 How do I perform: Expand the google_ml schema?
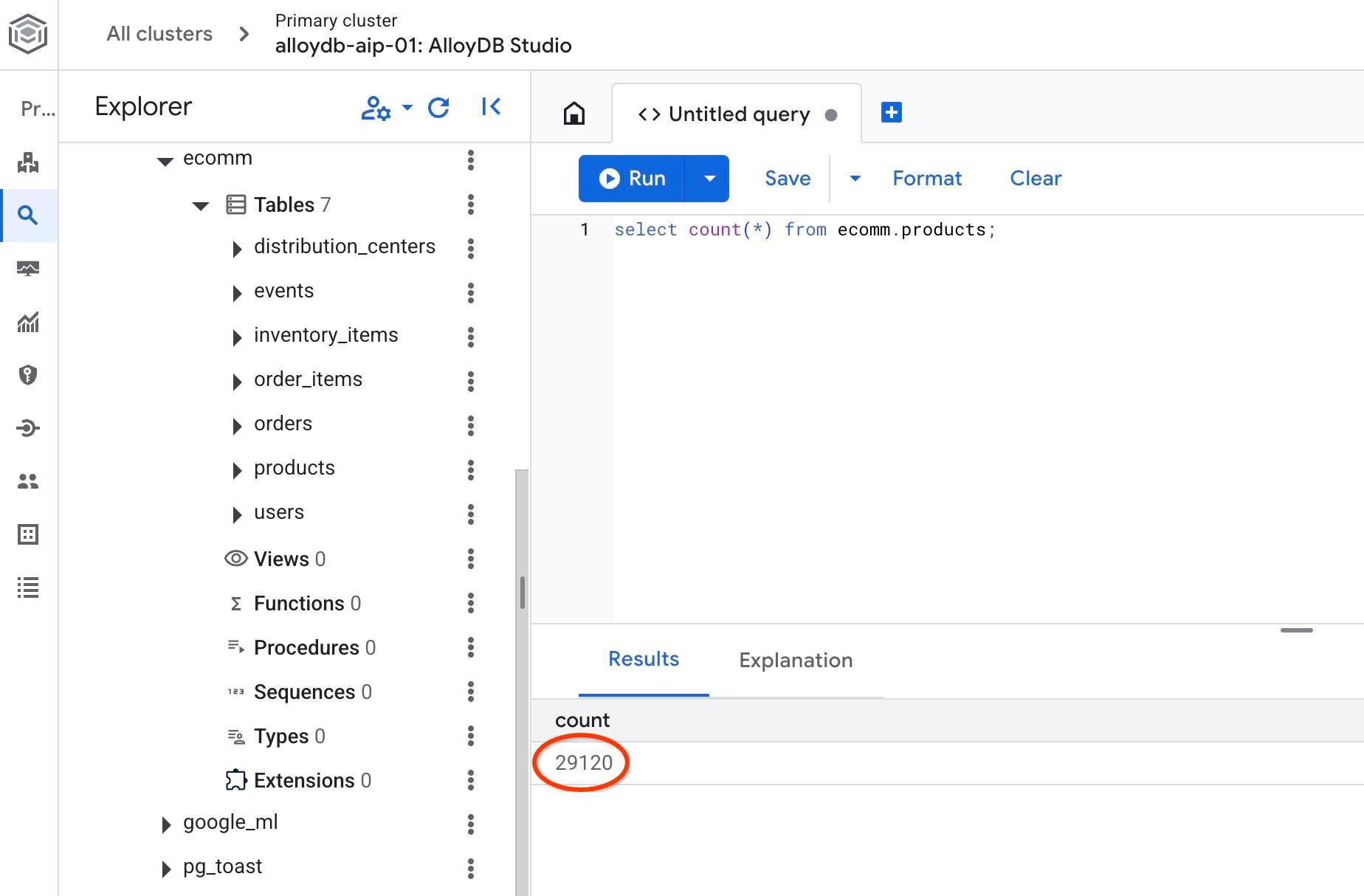point(166,824)
